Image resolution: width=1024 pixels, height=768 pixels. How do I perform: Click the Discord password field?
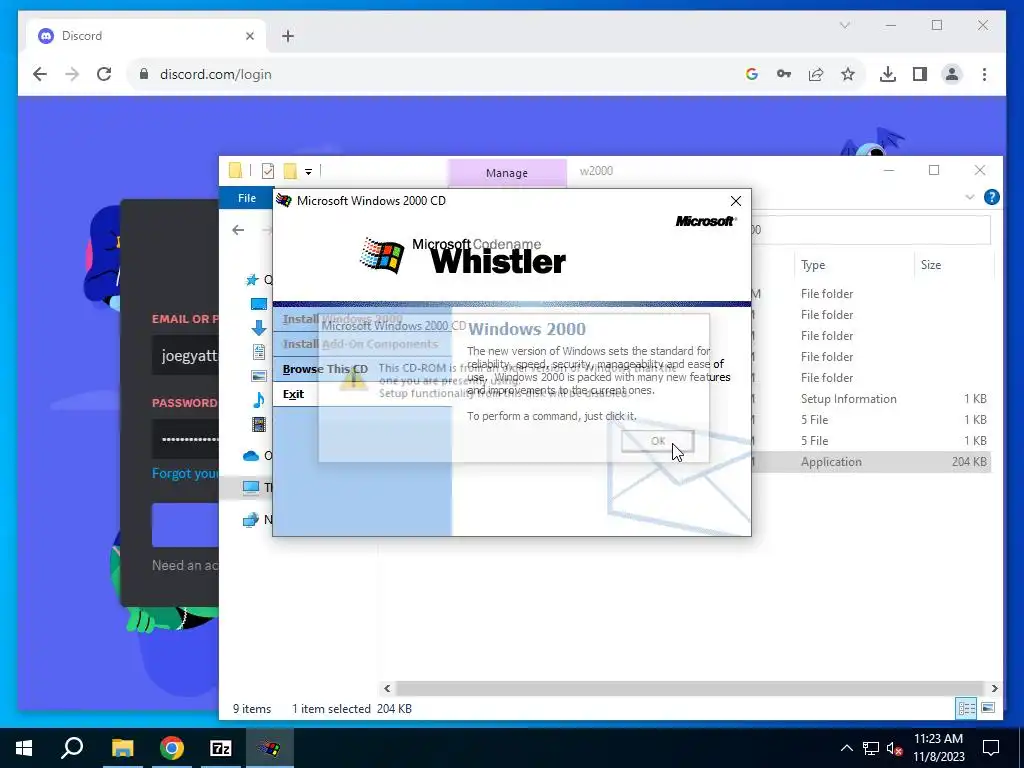coord(185,439)
